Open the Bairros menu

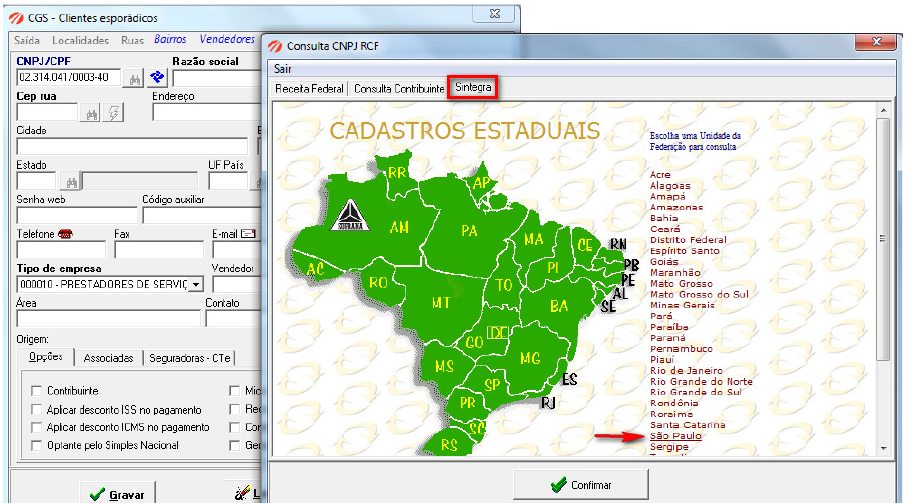tap(170, 39)
